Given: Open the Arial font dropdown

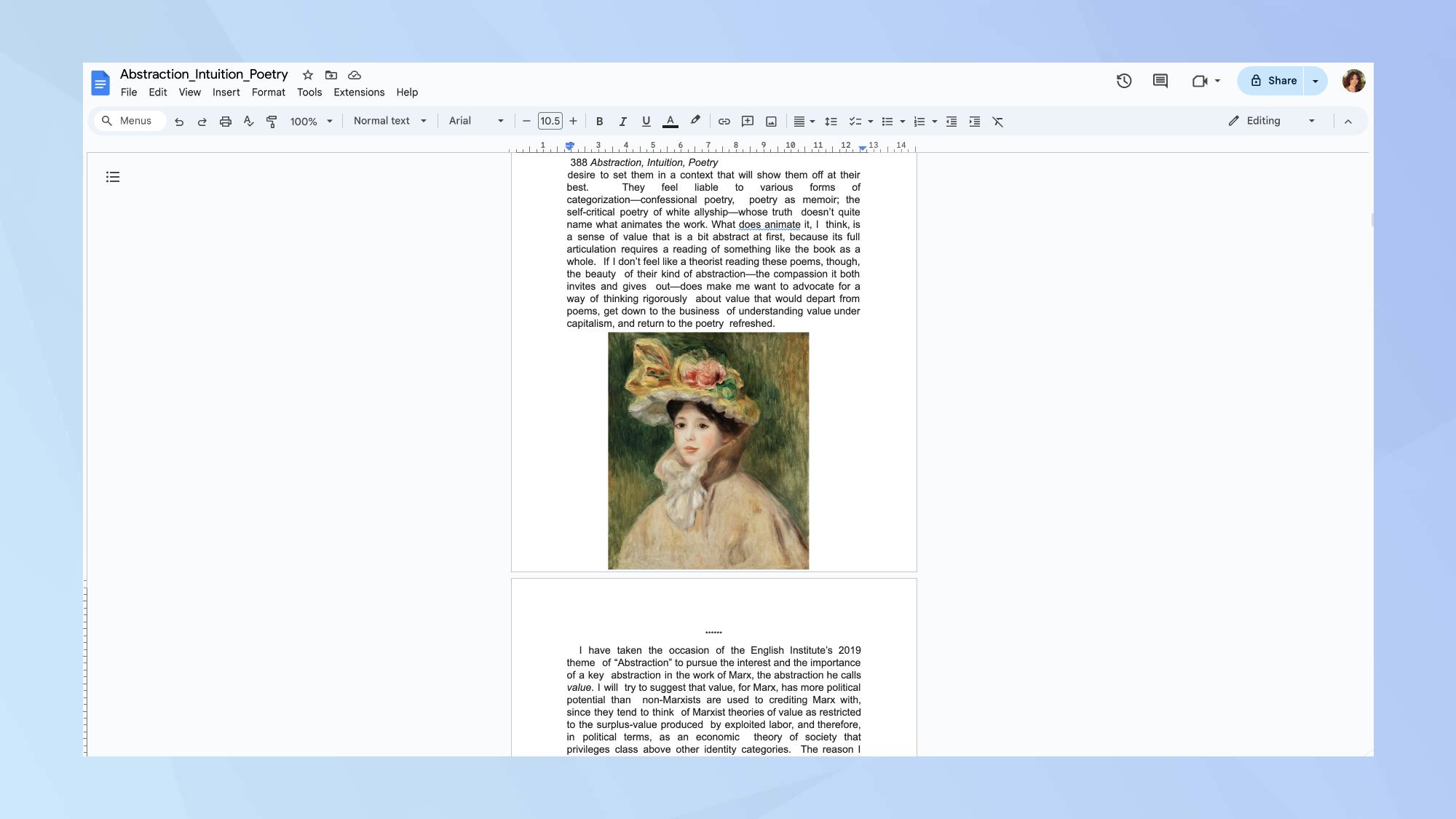Looking at the screenshot, I should pyautogui.click(x=476, y=121).
